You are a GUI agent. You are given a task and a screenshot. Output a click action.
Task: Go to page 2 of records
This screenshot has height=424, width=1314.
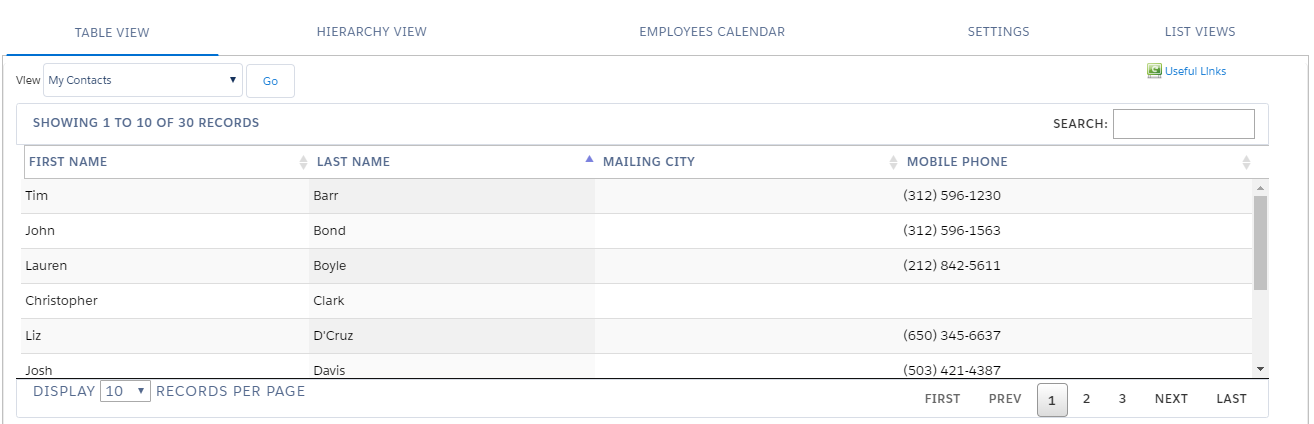[1086, 399]
